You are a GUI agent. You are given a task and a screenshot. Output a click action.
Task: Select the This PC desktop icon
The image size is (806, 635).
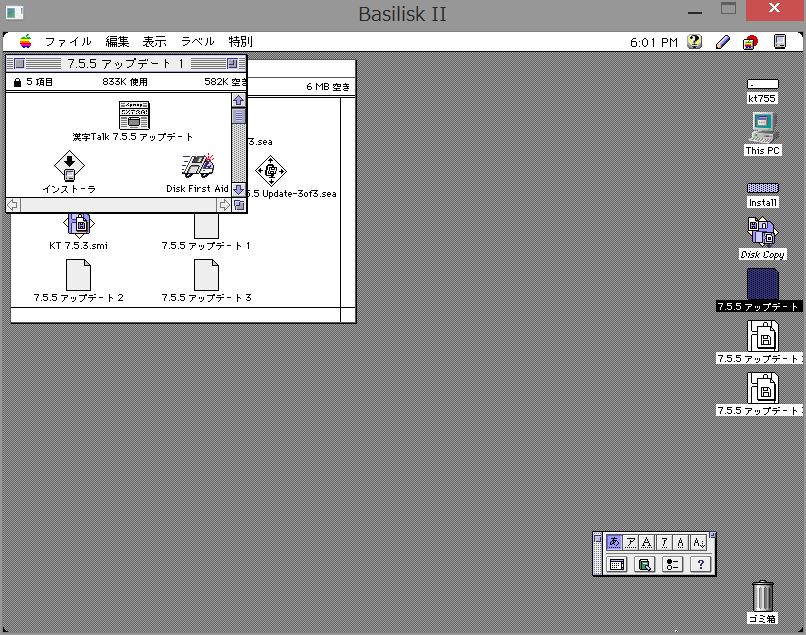click(763, 128)
